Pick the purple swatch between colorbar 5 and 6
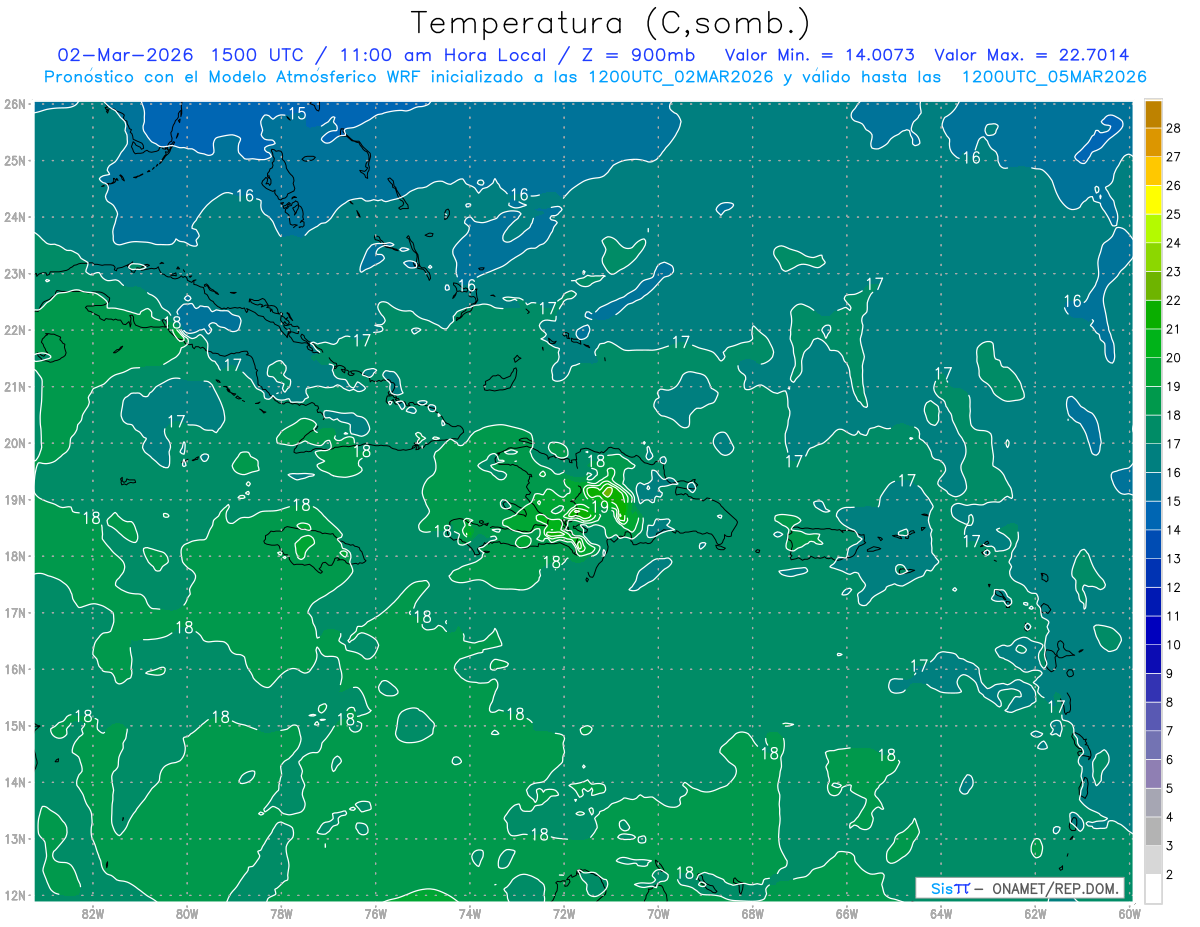The width and height of the screenshot is (1200, 927). 1153,773
